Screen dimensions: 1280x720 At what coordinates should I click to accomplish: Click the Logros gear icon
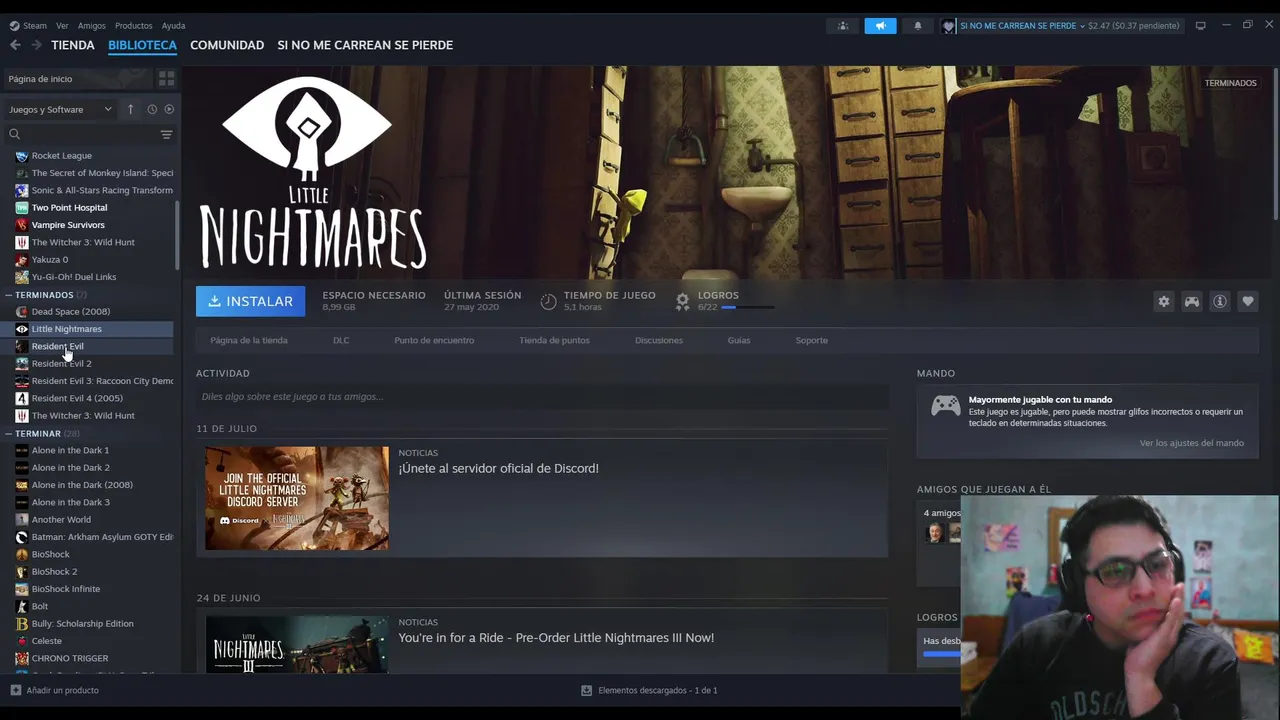coord(682,301)
